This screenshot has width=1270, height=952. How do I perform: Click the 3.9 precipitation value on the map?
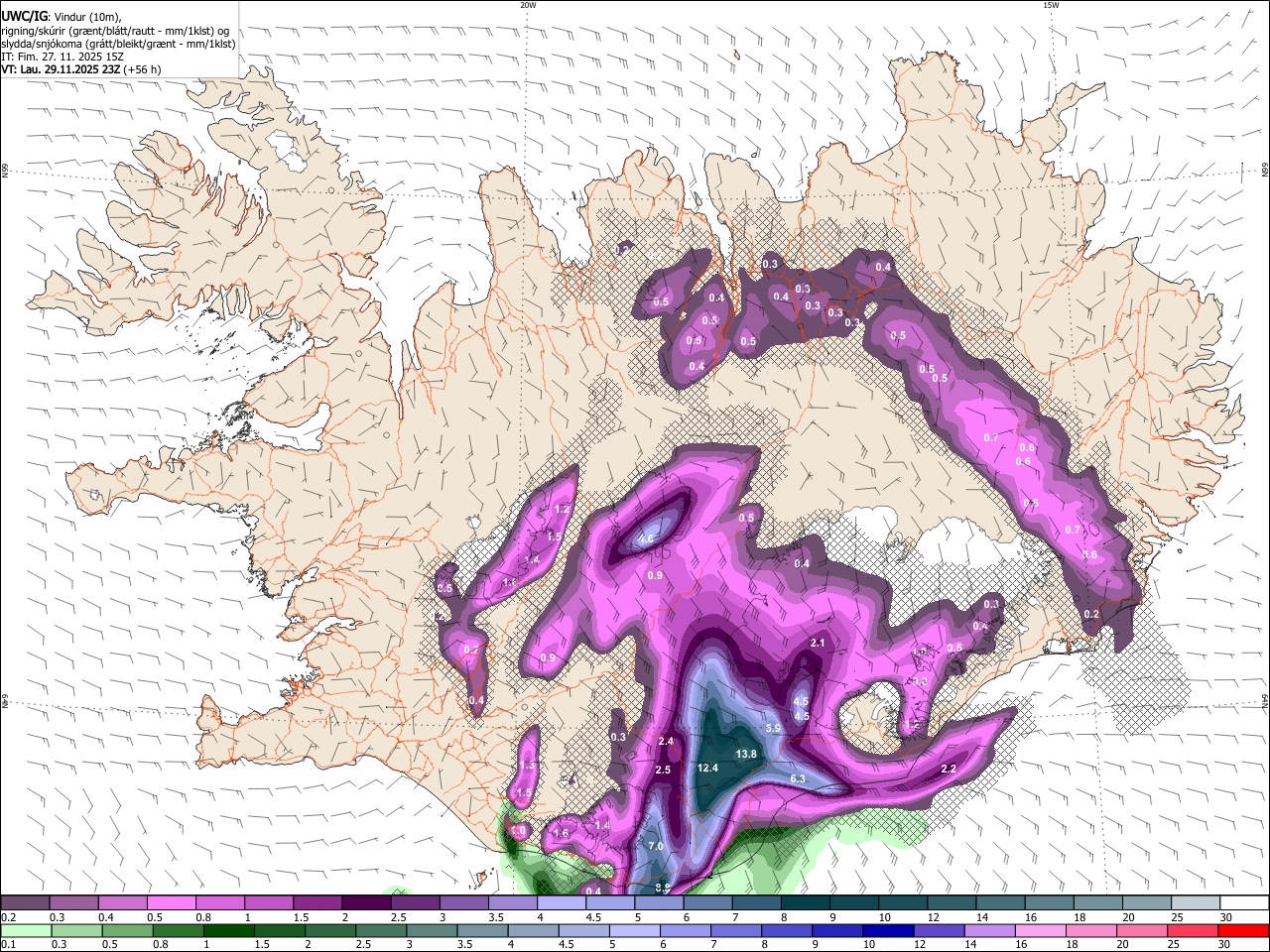(x=774, y=727)
